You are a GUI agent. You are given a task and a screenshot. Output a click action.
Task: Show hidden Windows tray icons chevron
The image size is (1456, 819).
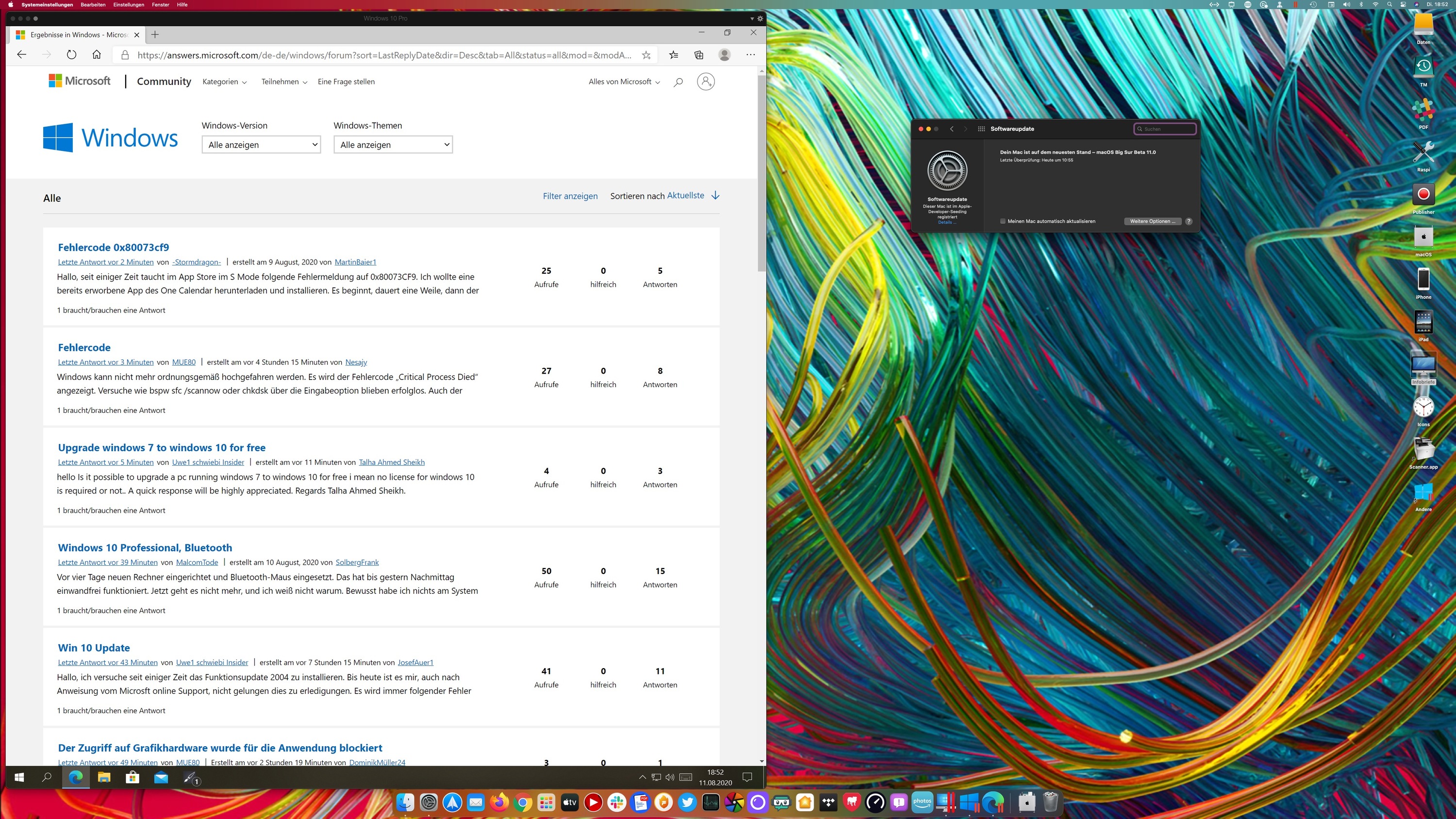point(642,778)
